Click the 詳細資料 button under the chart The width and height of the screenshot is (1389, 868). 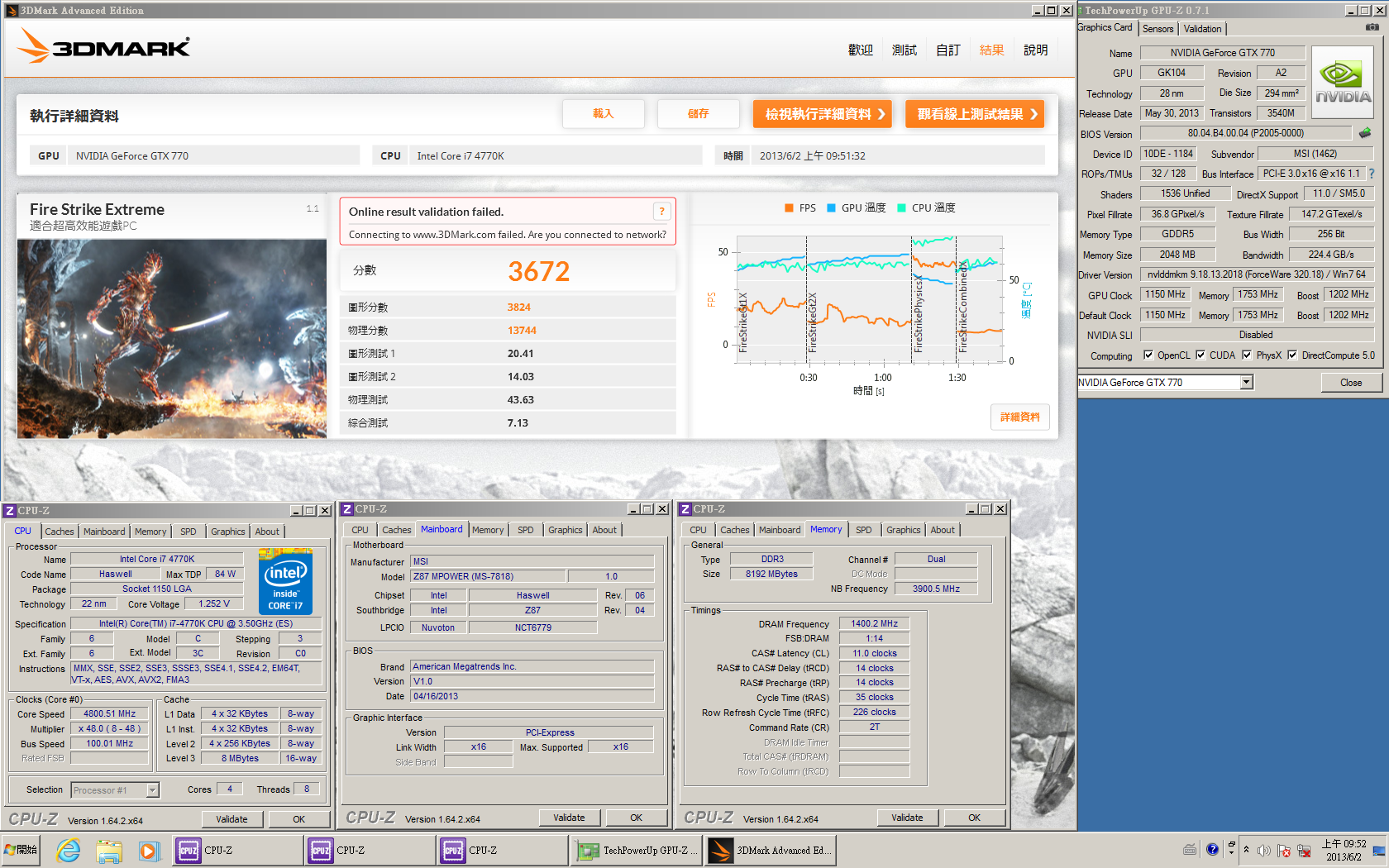tap(1020, 417)
